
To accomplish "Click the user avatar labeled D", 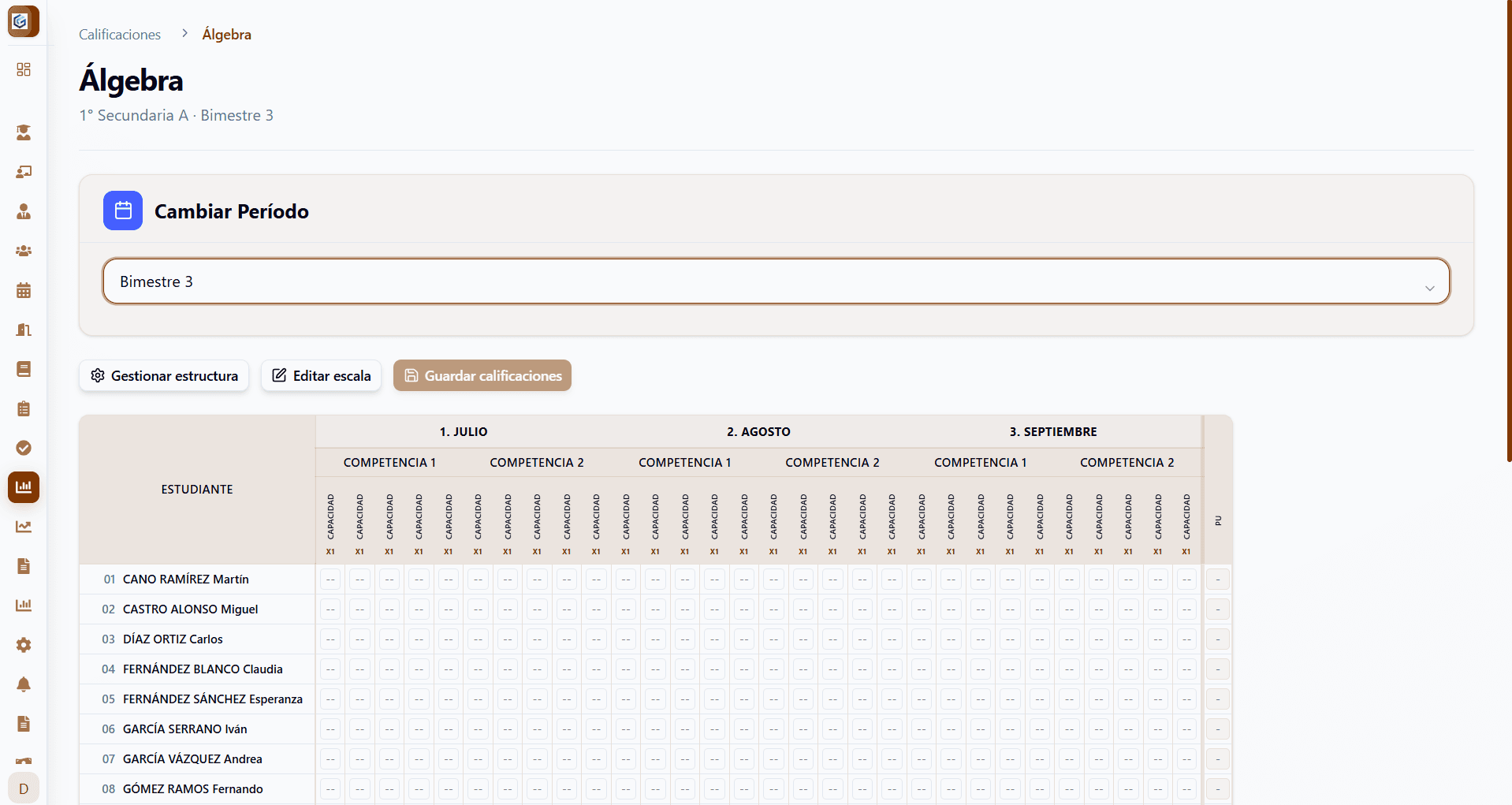I will coord(24,788).
